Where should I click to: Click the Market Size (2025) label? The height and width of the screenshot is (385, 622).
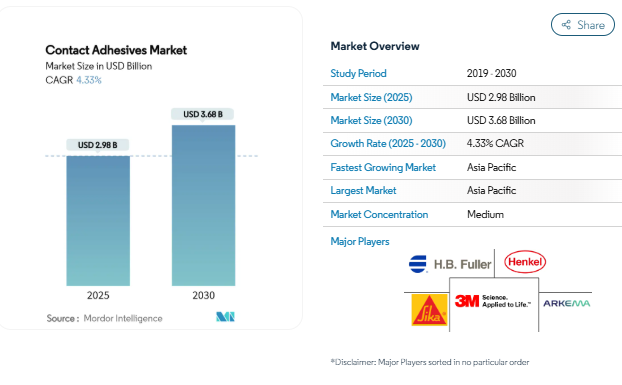(371, 97)
